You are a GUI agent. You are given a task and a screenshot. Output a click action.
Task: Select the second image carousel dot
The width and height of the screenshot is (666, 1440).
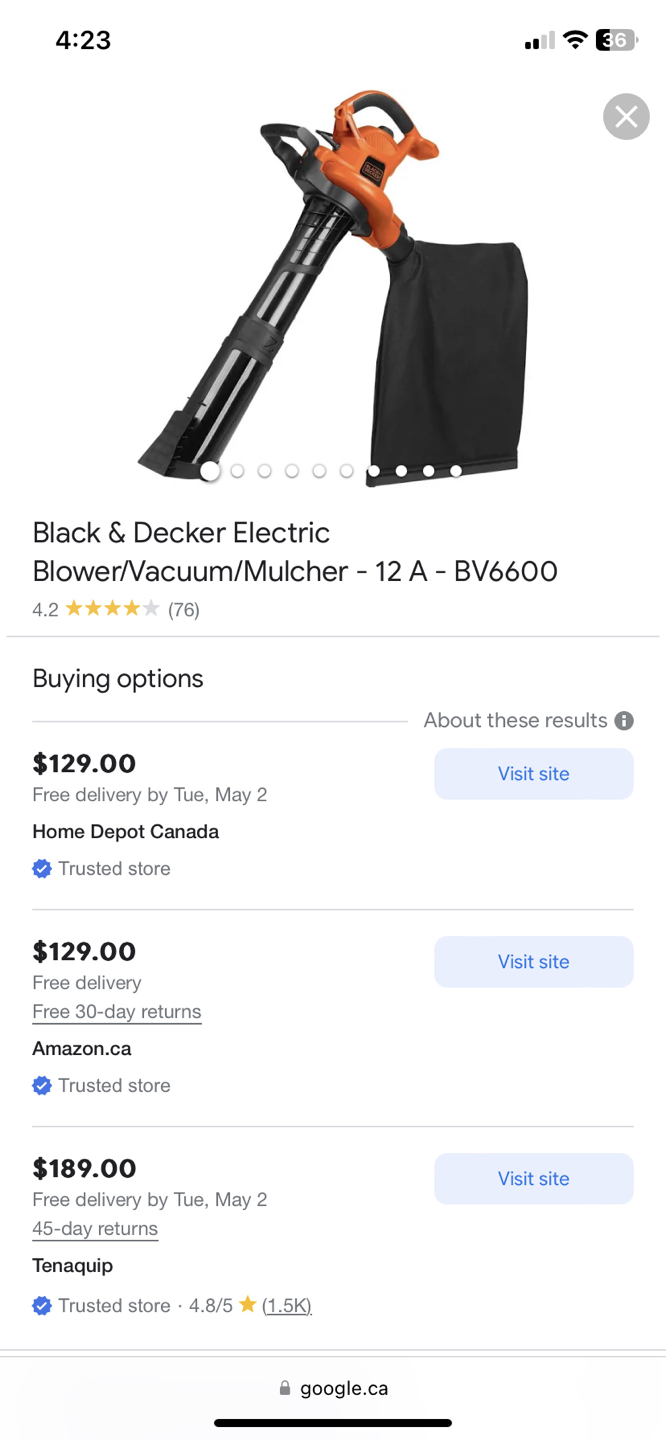click(237, 471)
